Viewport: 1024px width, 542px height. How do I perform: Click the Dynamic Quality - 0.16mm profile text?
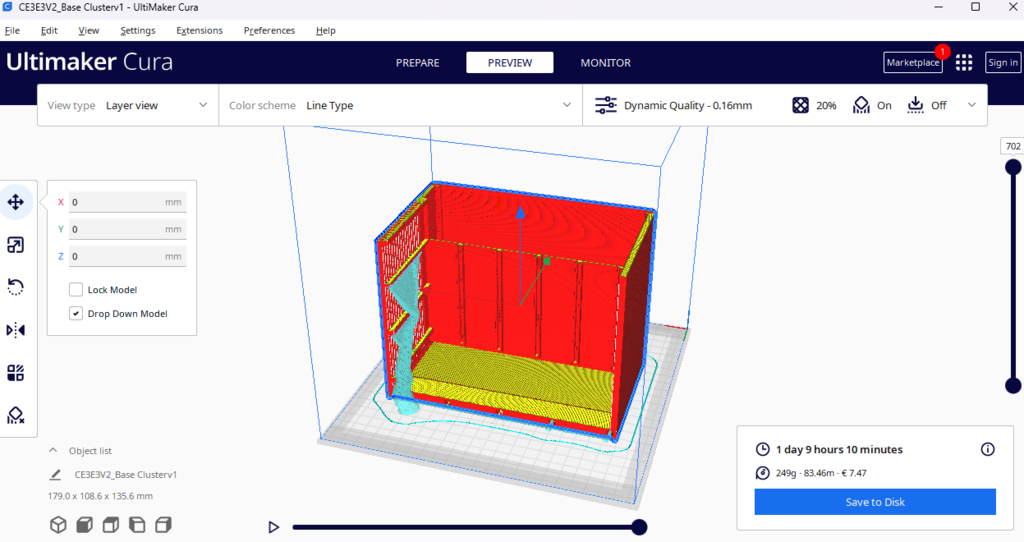coord(688,105)
